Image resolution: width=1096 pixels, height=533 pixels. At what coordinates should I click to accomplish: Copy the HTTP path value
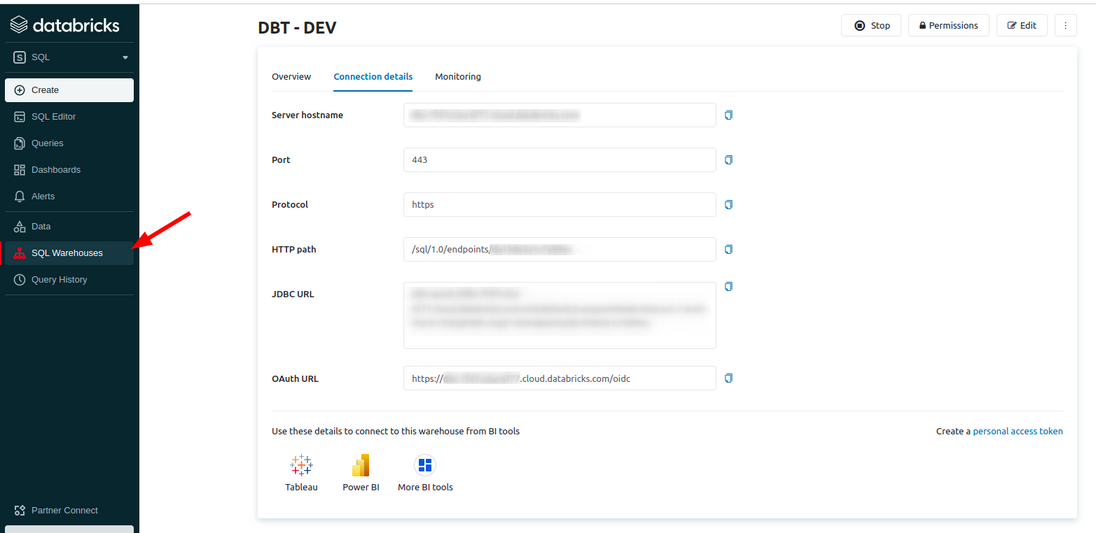pos(728,249)
